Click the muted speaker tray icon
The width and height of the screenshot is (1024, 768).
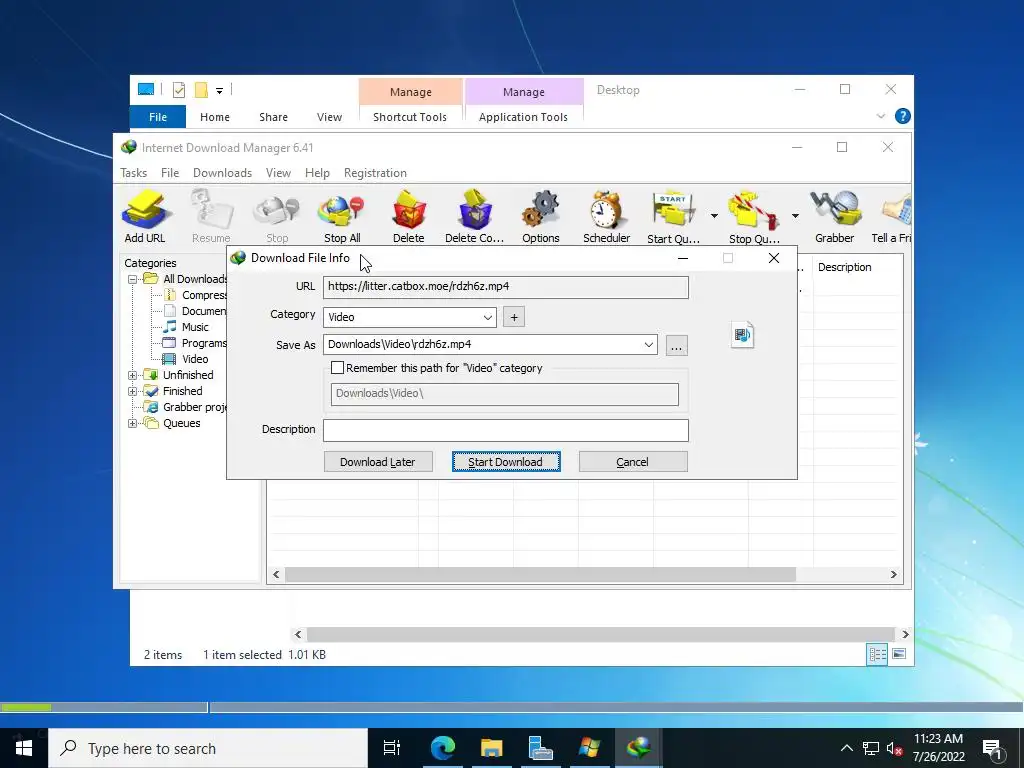pos(894,748)
